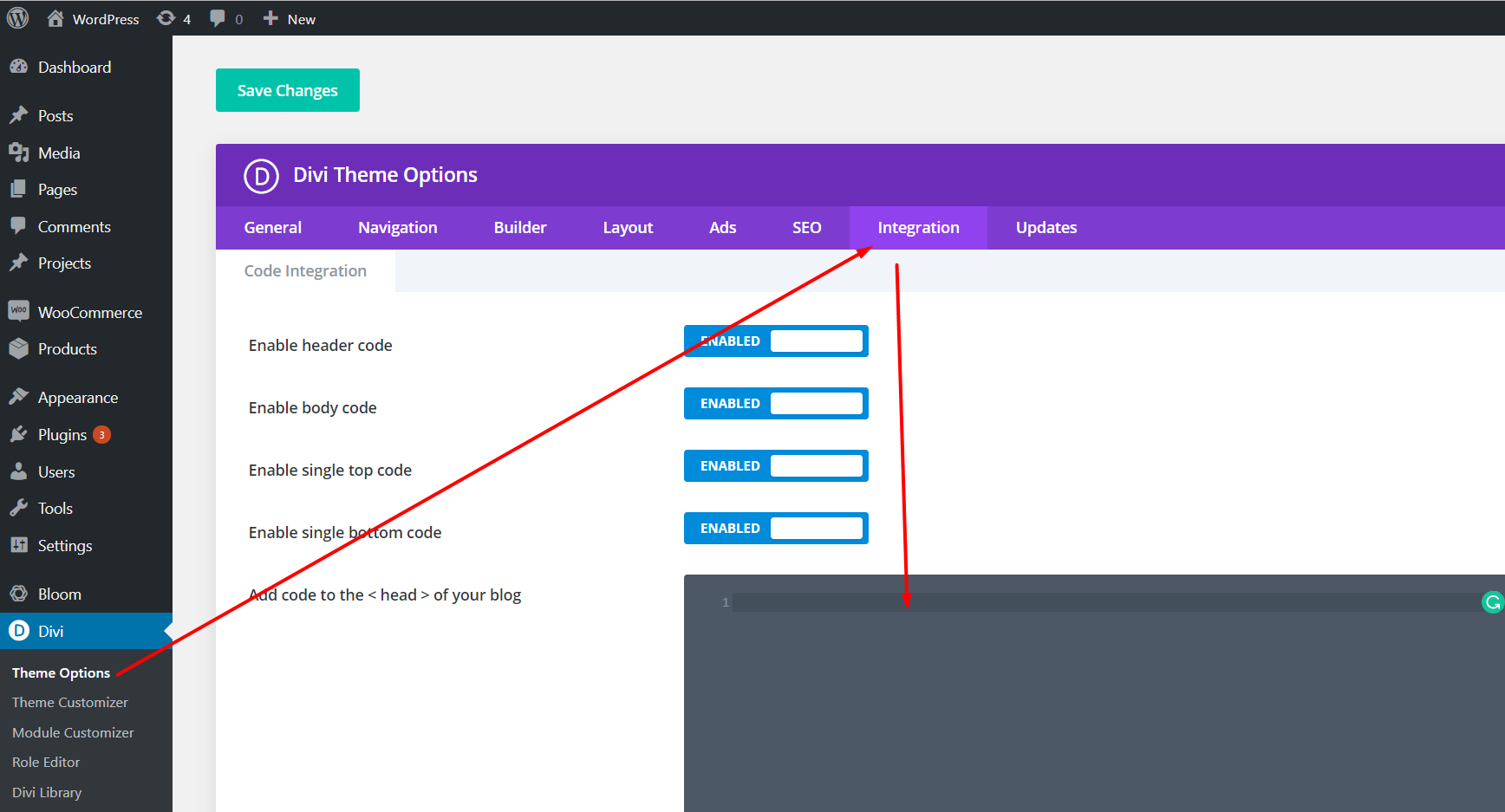Screen dimensions: 1505x812
Task: Click the Users person icon
Action: click(x=18, y=471)
